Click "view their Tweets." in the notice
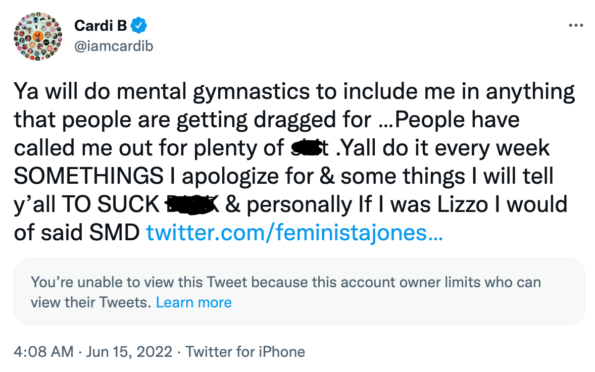 point(91,303)
